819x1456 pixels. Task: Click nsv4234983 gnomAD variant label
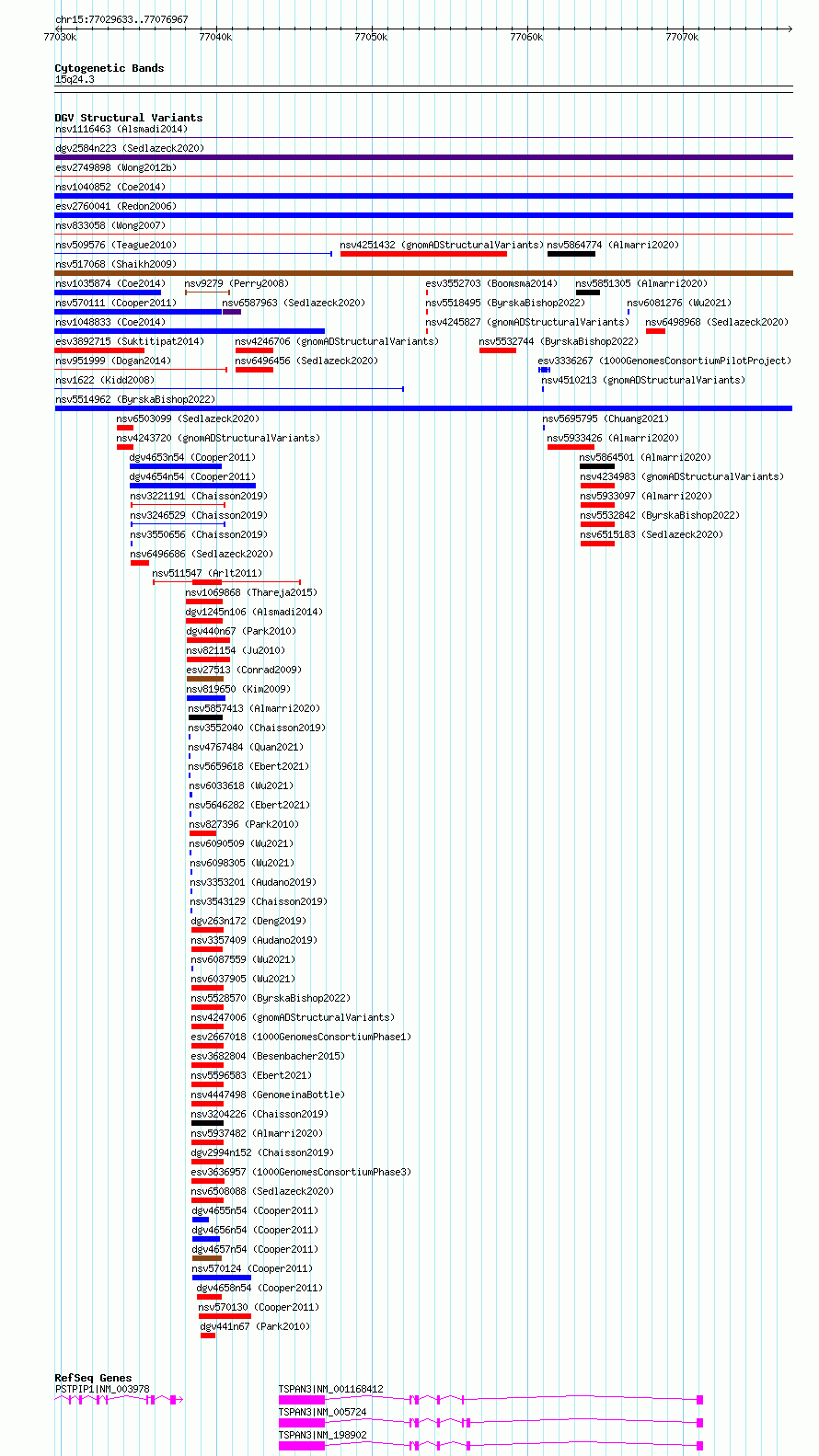682,476
